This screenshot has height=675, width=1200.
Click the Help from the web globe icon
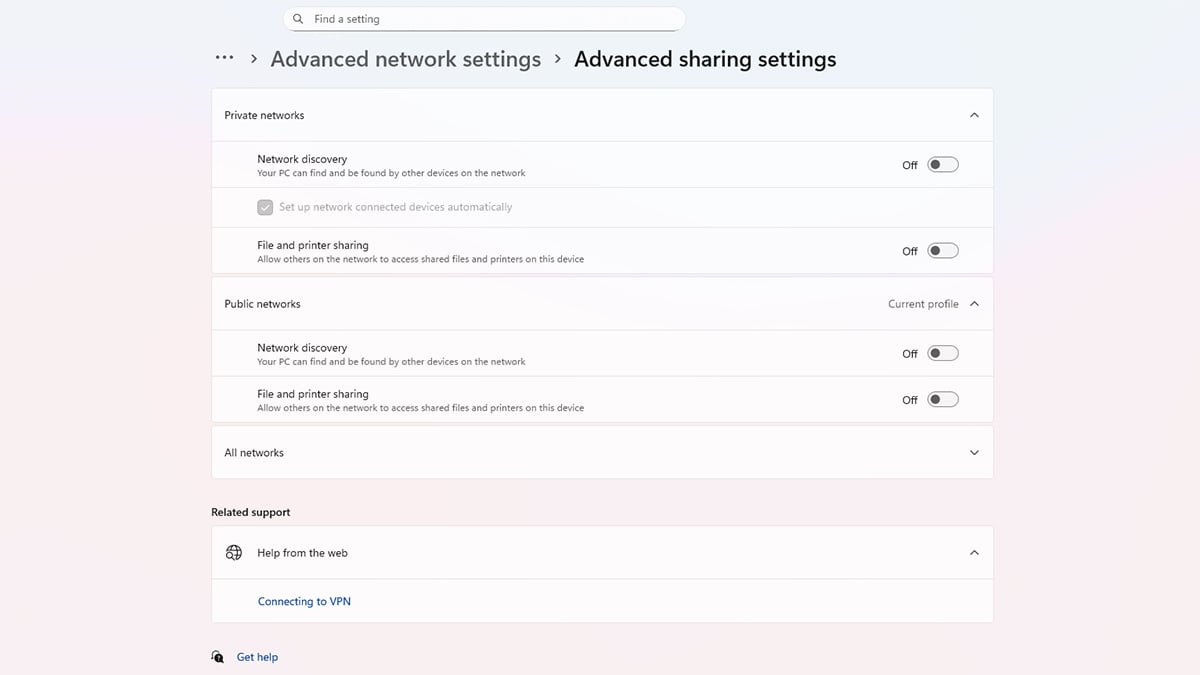[234, 553]
